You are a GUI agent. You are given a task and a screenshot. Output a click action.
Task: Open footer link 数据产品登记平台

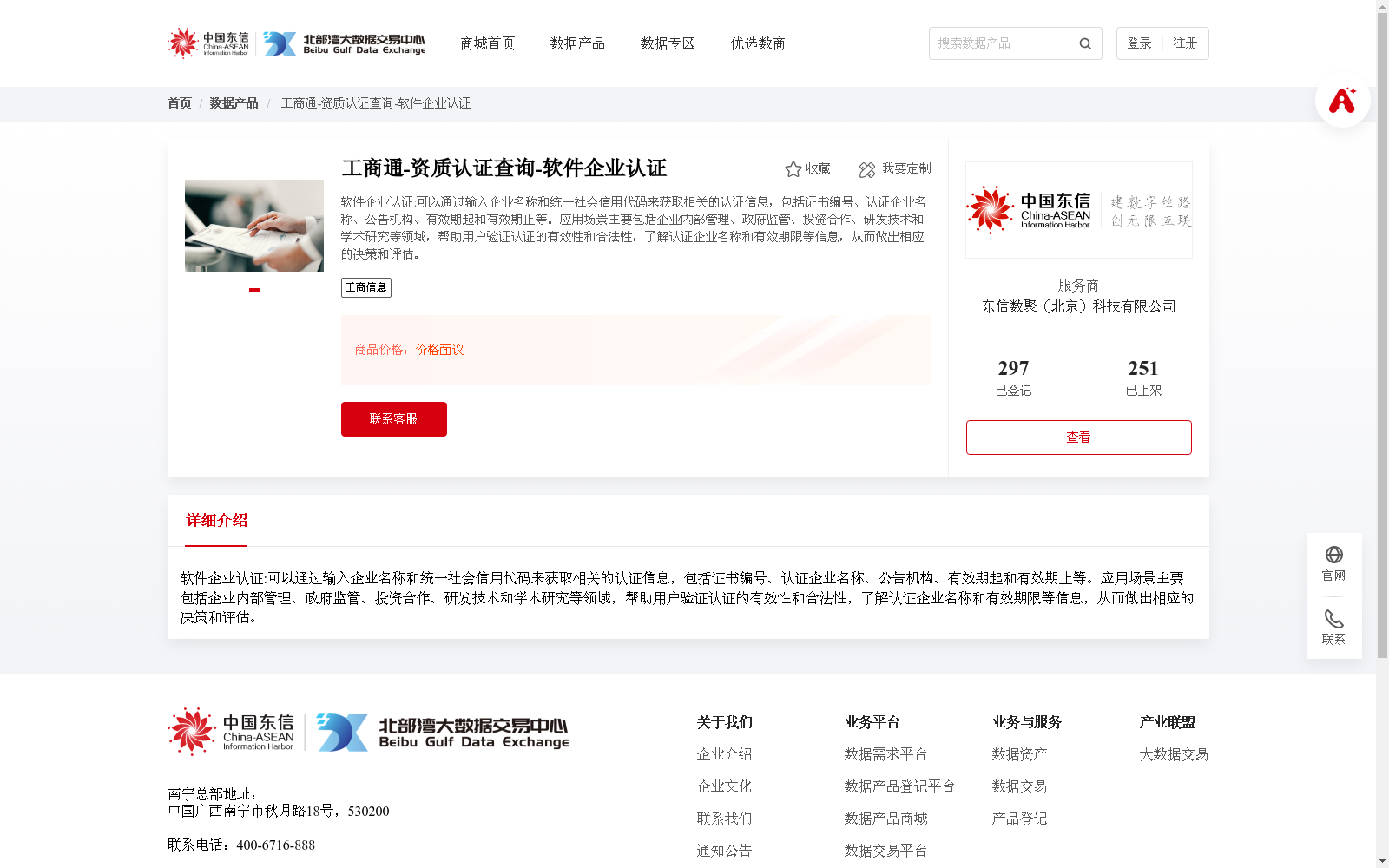click(899, 786)
